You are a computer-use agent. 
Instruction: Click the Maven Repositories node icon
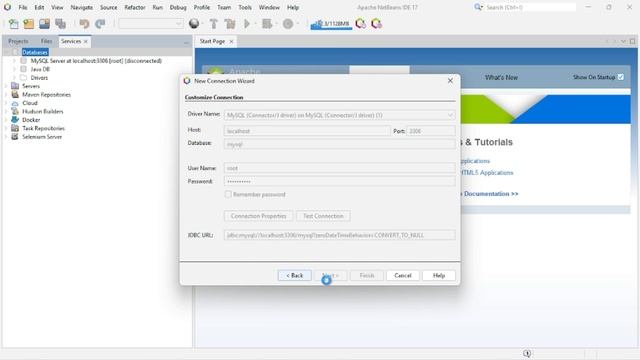(x=15, y=94)
